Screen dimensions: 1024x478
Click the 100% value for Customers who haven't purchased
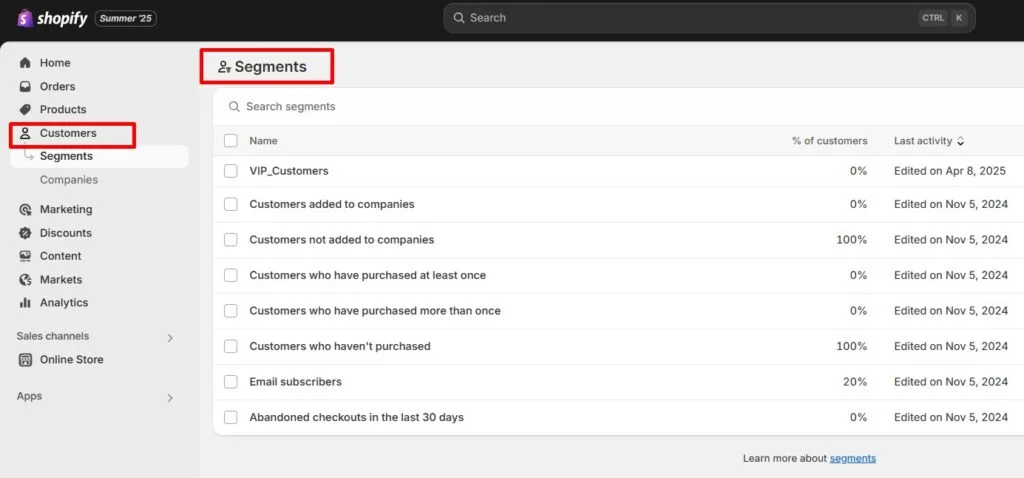[x=852, y=346]
